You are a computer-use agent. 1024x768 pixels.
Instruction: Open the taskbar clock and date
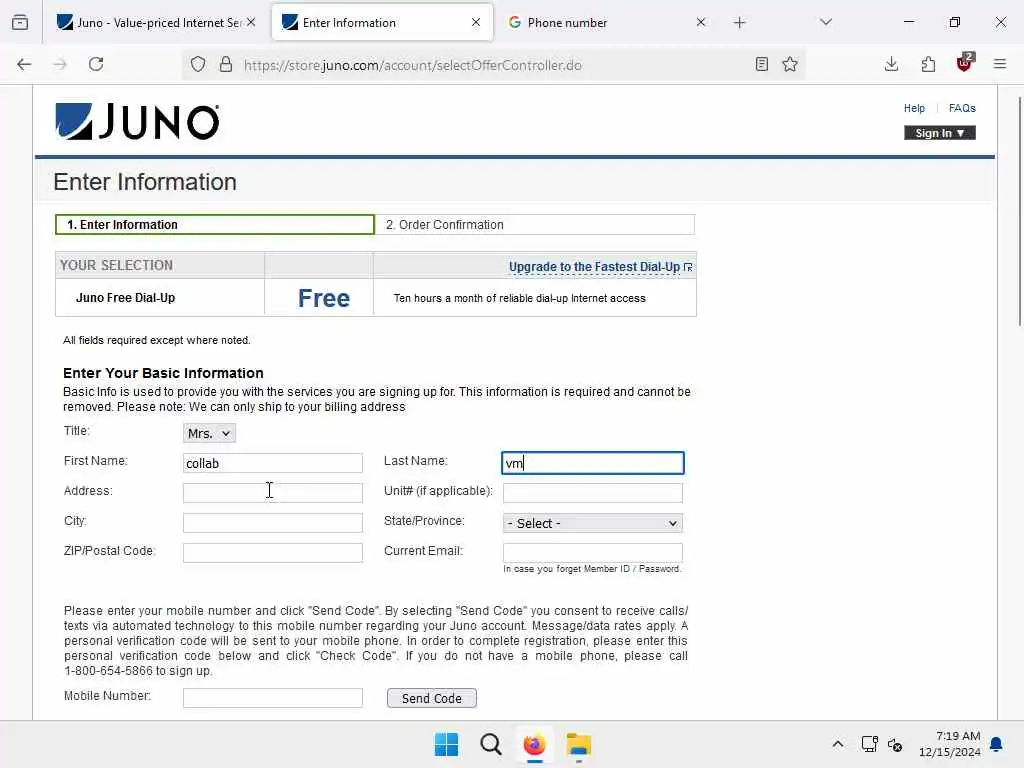coord(950,744)
